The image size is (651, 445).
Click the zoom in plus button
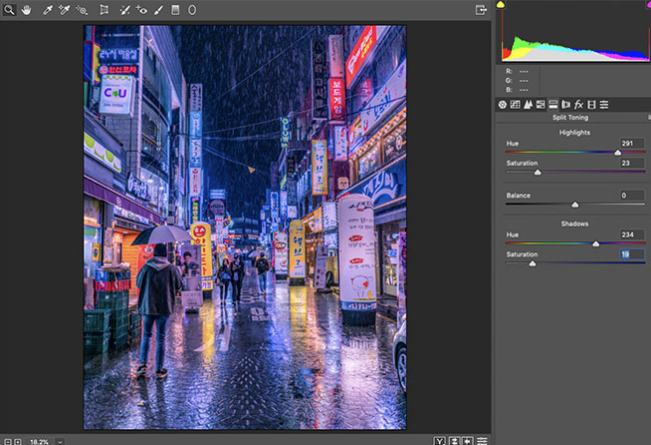pos(17,442)
